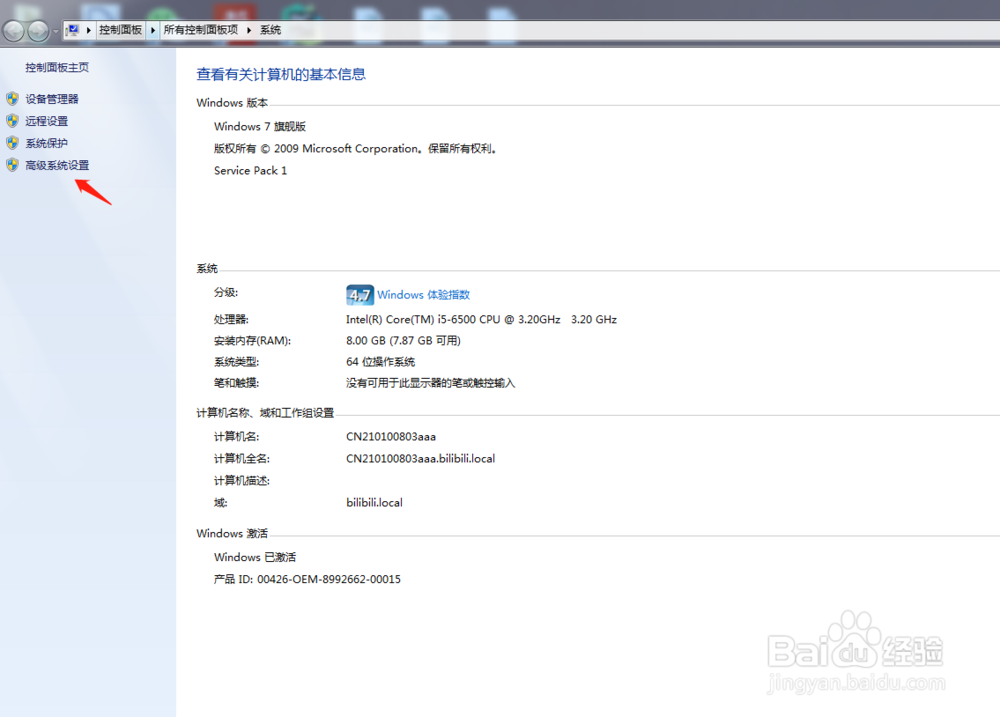Click the 计算机描述 label
Image resolution: width=1000 pixels, height=717 pixels.
pyautogui.click(x=242, y=480)
